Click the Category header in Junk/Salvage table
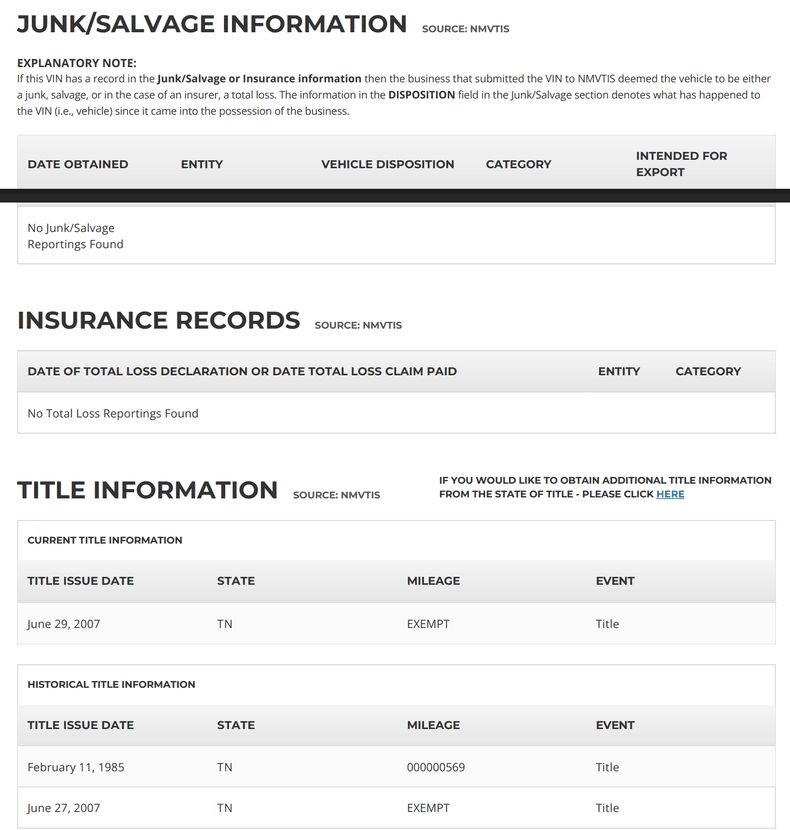Screen dimensions: 790x830 click(x=518, y=164)
